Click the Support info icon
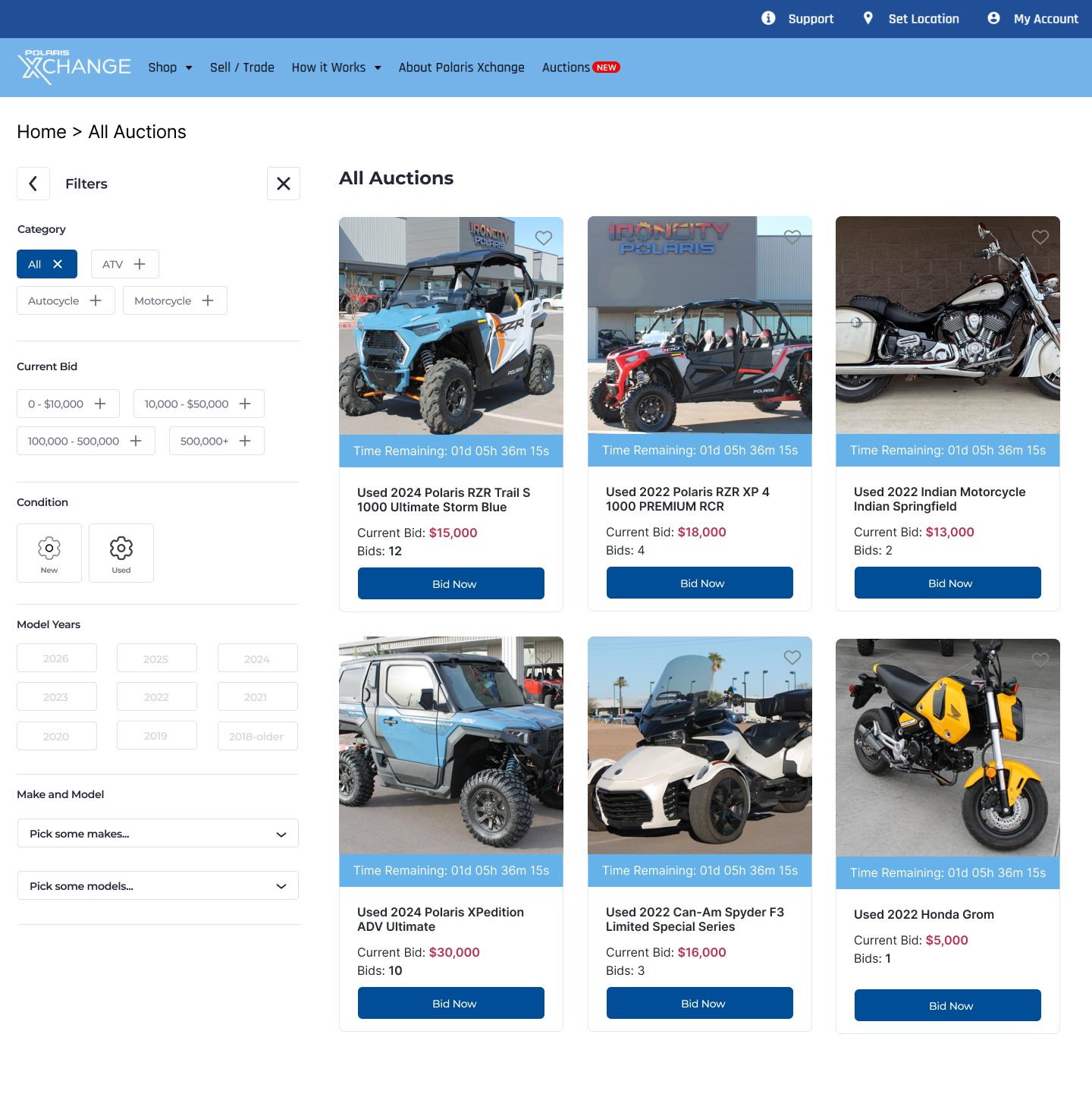Viewport: 1092px width, 1097px height. 768,18
